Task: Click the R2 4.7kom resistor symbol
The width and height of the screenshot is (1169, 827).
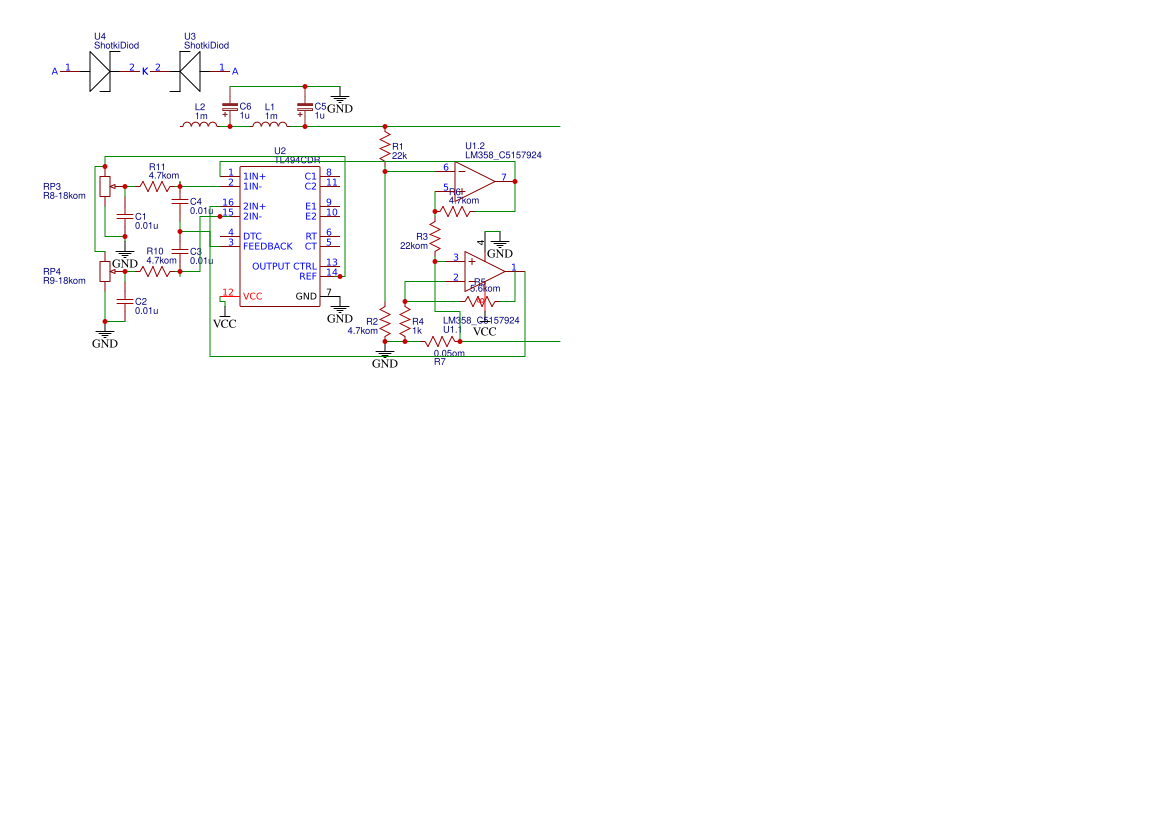Action: pos(385,321)
